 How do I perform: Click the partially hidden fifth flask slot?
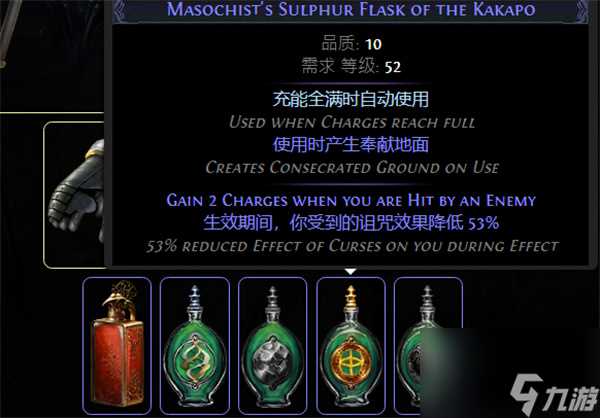pyautogui.click(x=428, y=346)
